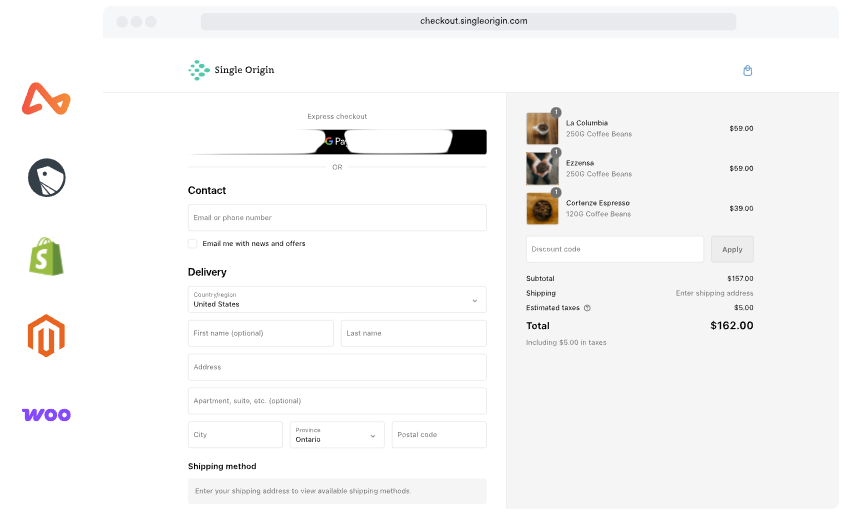The image size is (848, 515).
Task: Click the browser address bar
Action: (468, 21)
